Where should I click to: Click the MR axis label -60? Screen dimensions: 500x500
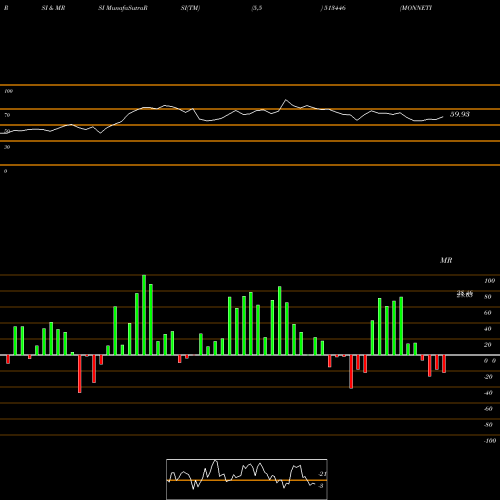click(x=488, y=409)
